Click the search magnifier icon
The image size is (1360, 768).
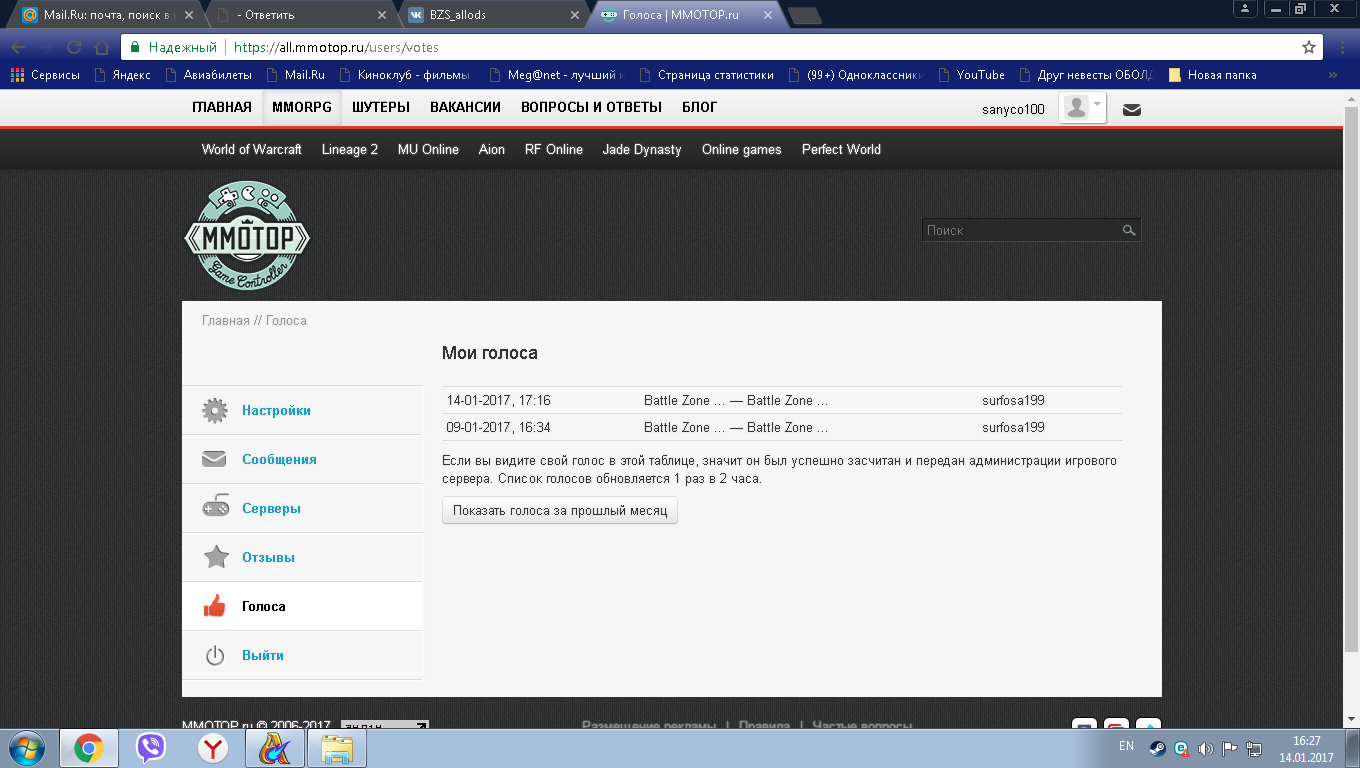[1129, 231]
